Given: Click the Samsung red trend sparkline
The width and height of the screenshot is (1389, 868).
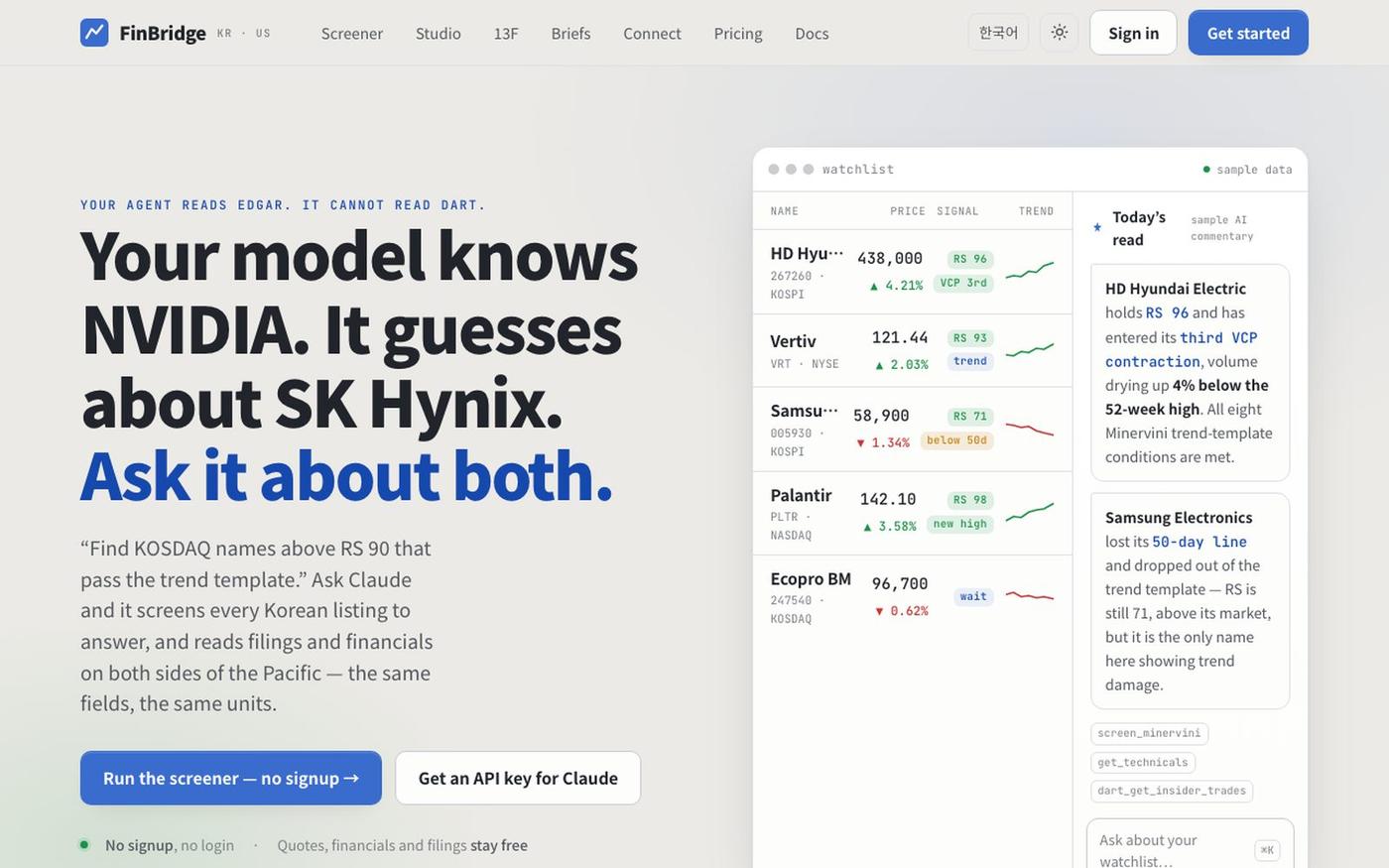Looking at the screenshot, I should pyautogui.click(x=1030, y=429).
